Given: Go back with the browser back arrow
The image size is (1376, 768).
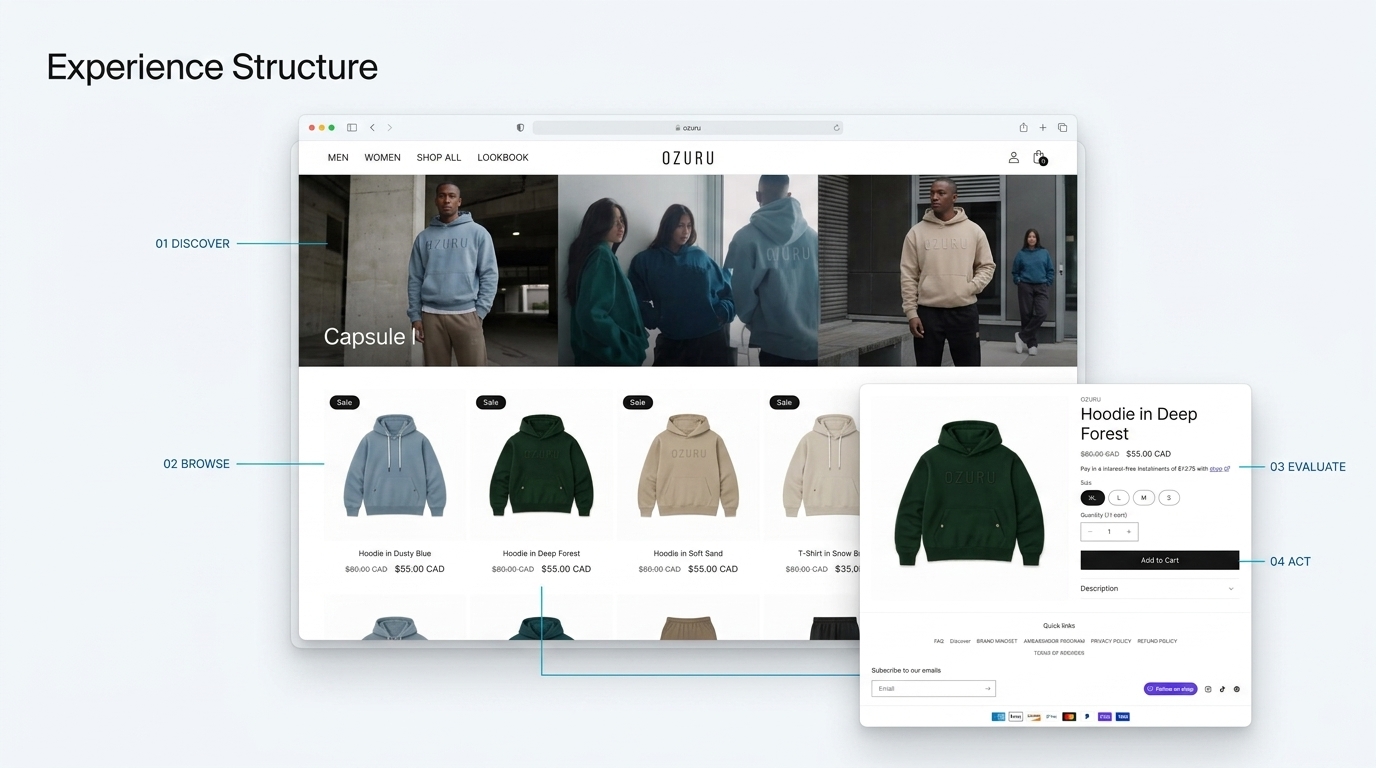Looking at the screenshot, I should click(x=372, y=128).
